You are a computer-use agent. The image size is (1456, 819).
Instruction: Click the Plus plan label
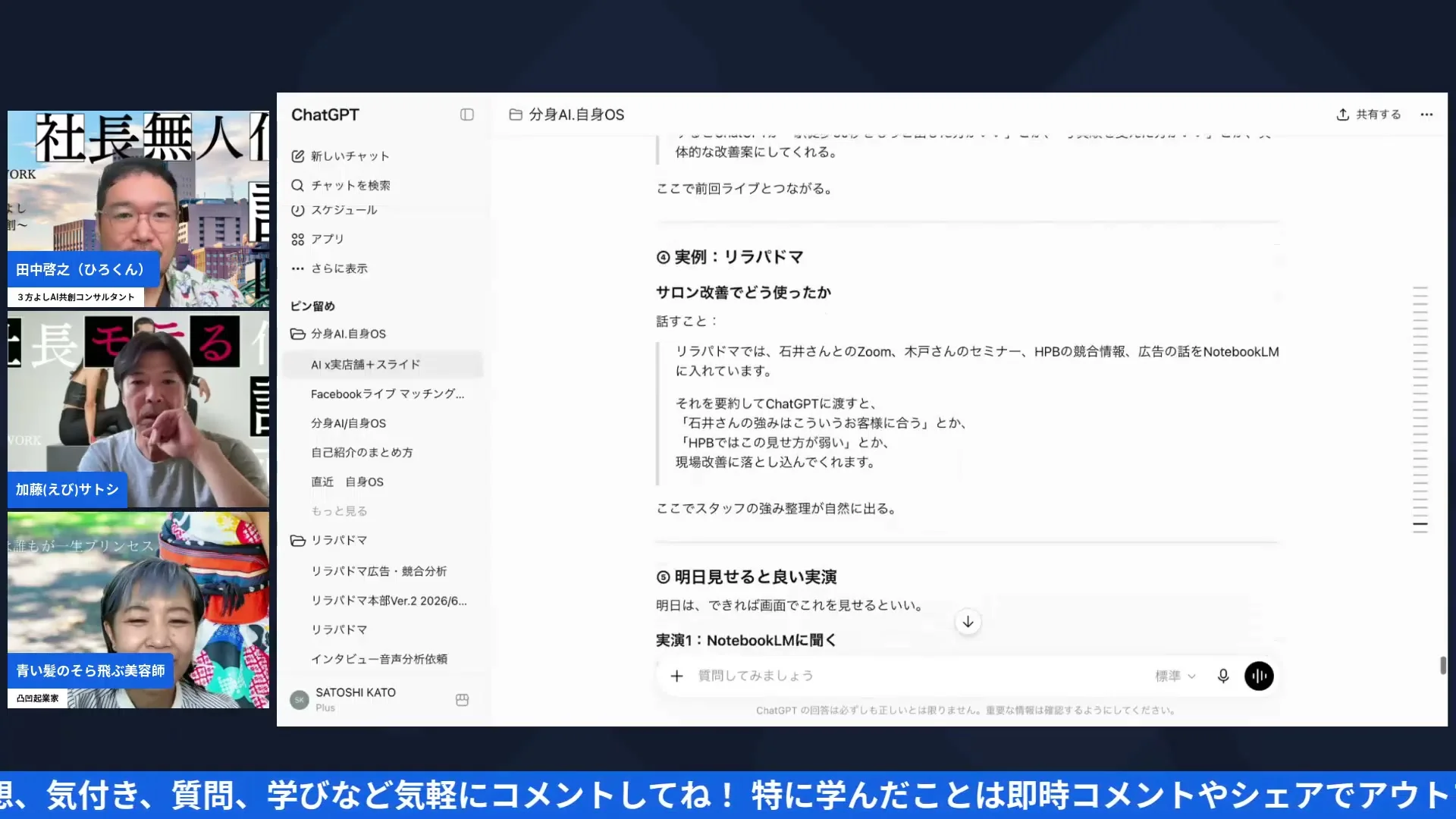point(325,708)
